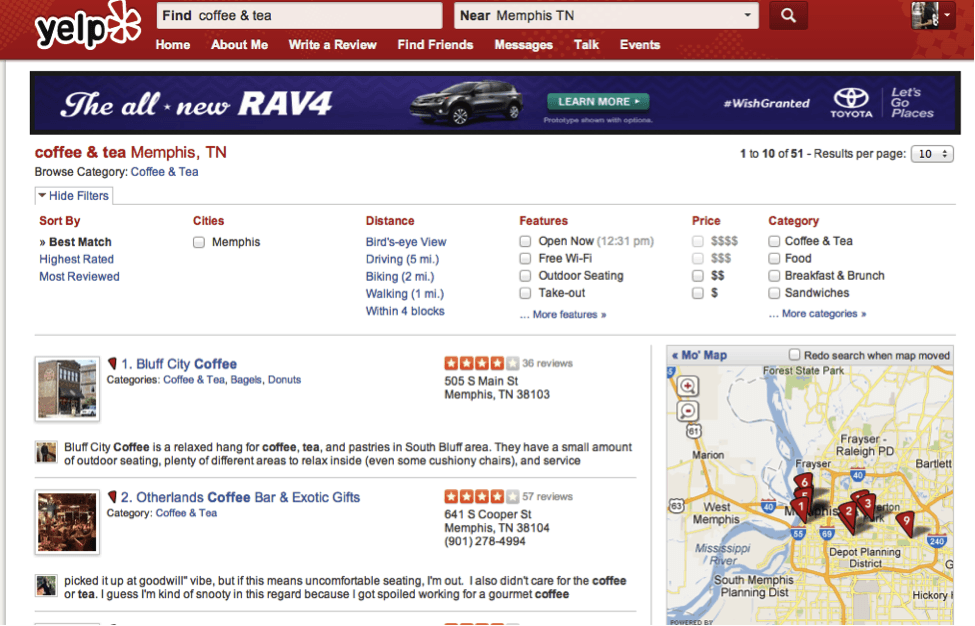Select map pin number 3
The height and width of the screenshot is (626, 975).
click(867, 504)
